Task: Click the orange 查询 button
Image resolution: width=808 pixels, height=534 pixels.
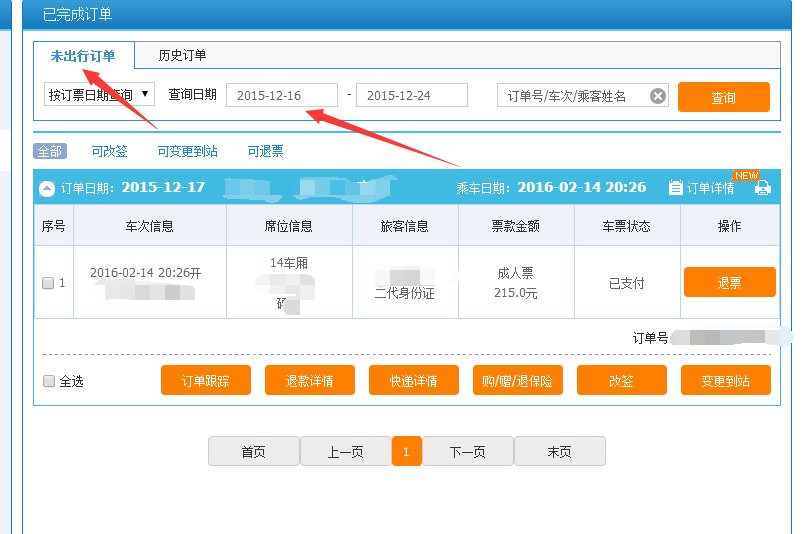Action: point(723,97)
